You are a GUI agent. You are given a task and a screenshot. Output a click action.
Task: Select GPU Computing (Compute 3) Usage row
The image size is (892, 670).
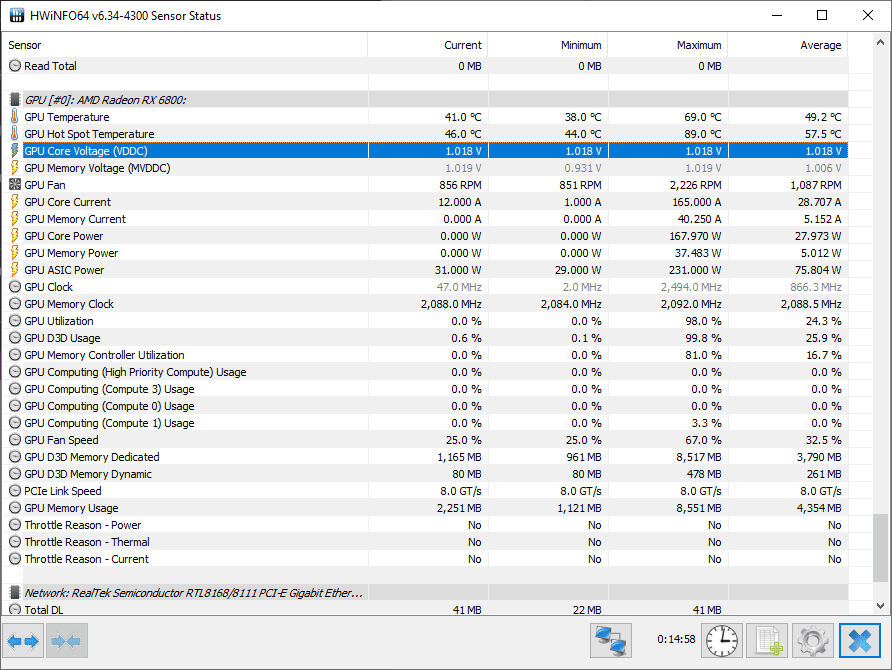click(x=425, y=389)
